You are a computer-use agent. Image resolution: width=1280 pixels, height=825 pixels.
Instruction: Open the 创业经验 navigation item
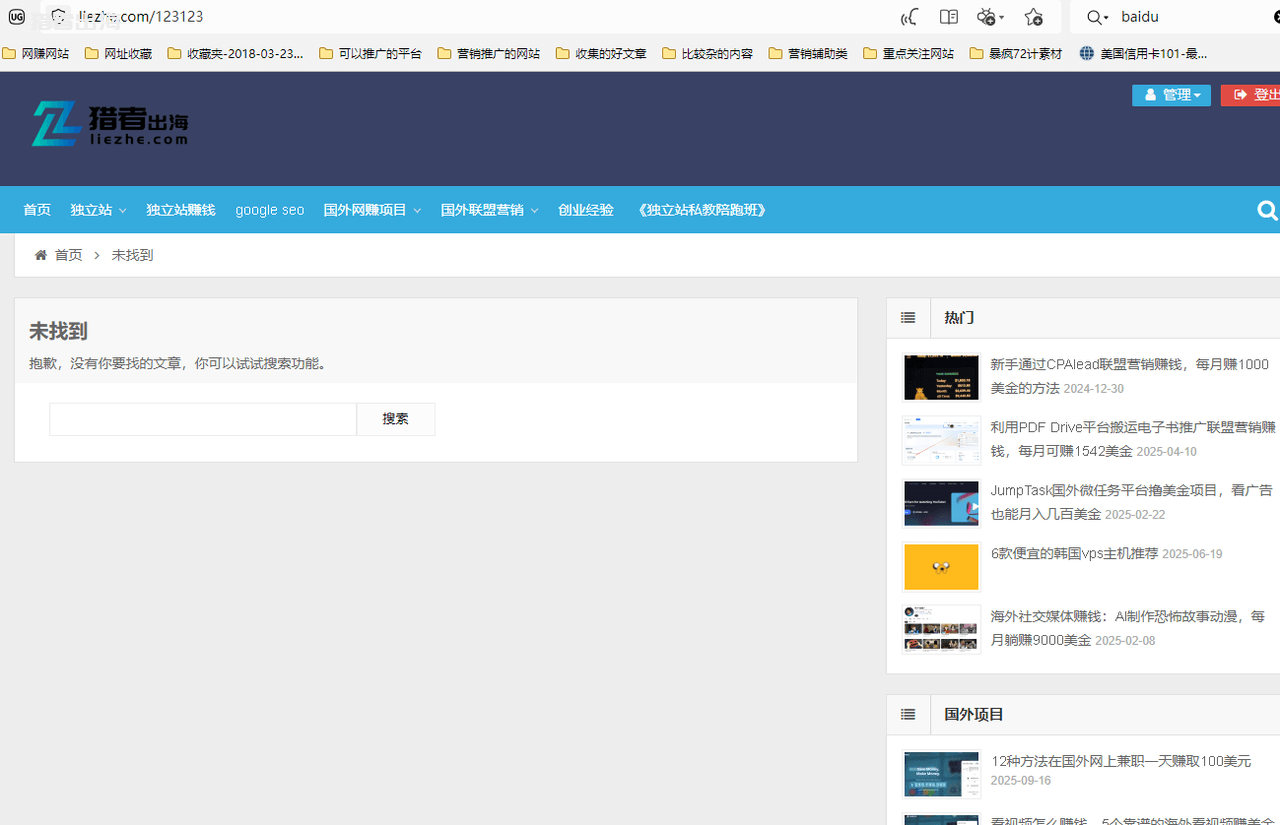click(x=585, y=210)
